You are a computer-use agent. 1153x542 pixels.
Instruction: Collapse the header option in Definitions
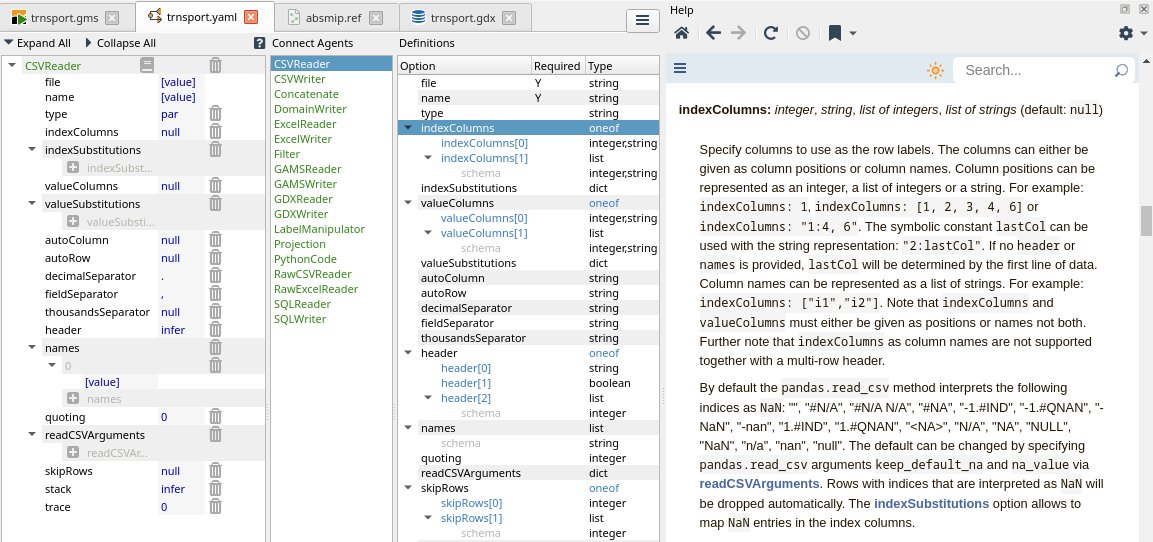(408, 353)
